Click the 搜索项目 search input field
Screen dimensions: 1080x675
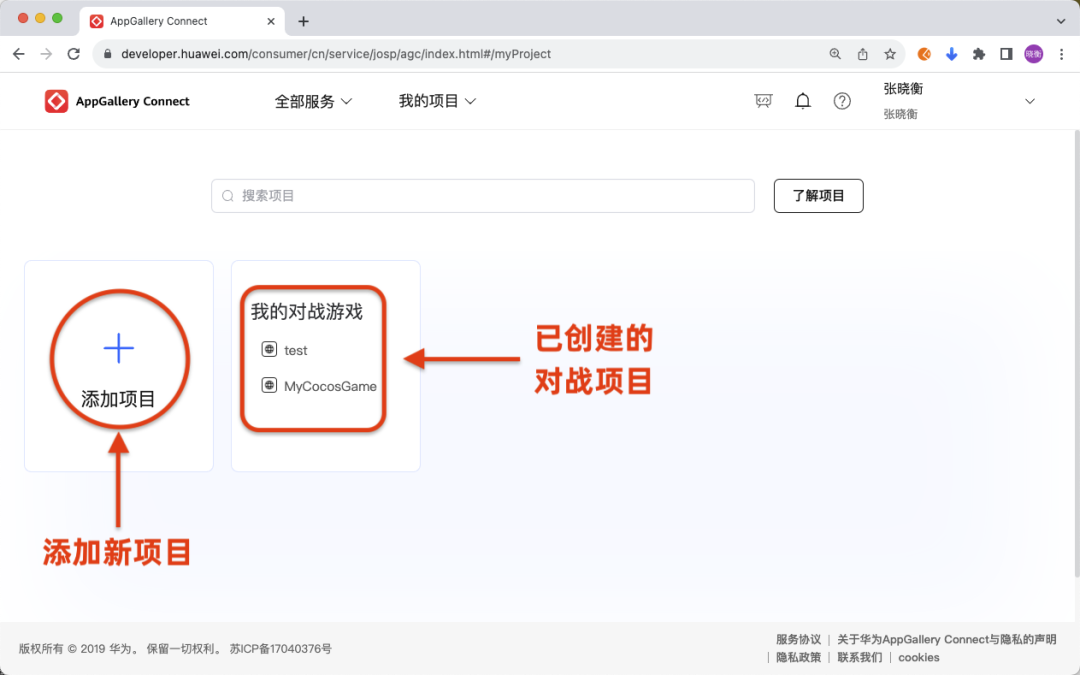[x=483, y=196]
